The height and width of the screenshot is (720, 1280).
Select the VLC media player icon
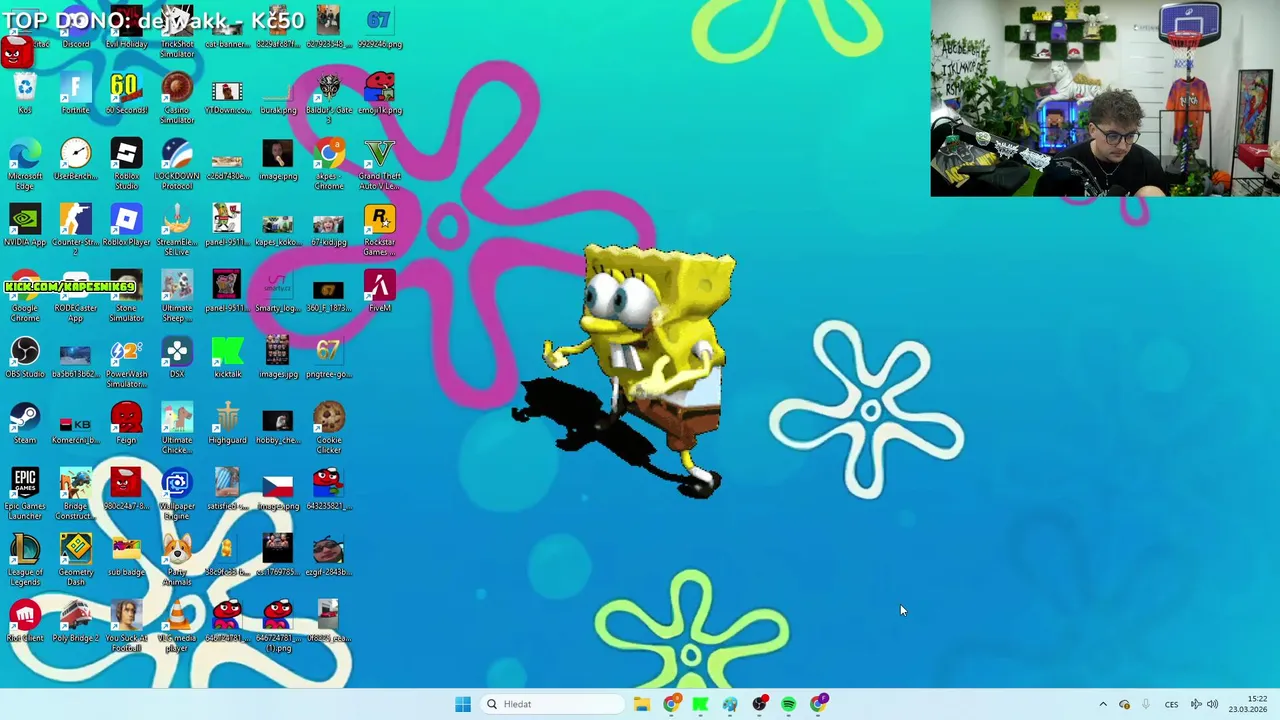tap(177, 627)
